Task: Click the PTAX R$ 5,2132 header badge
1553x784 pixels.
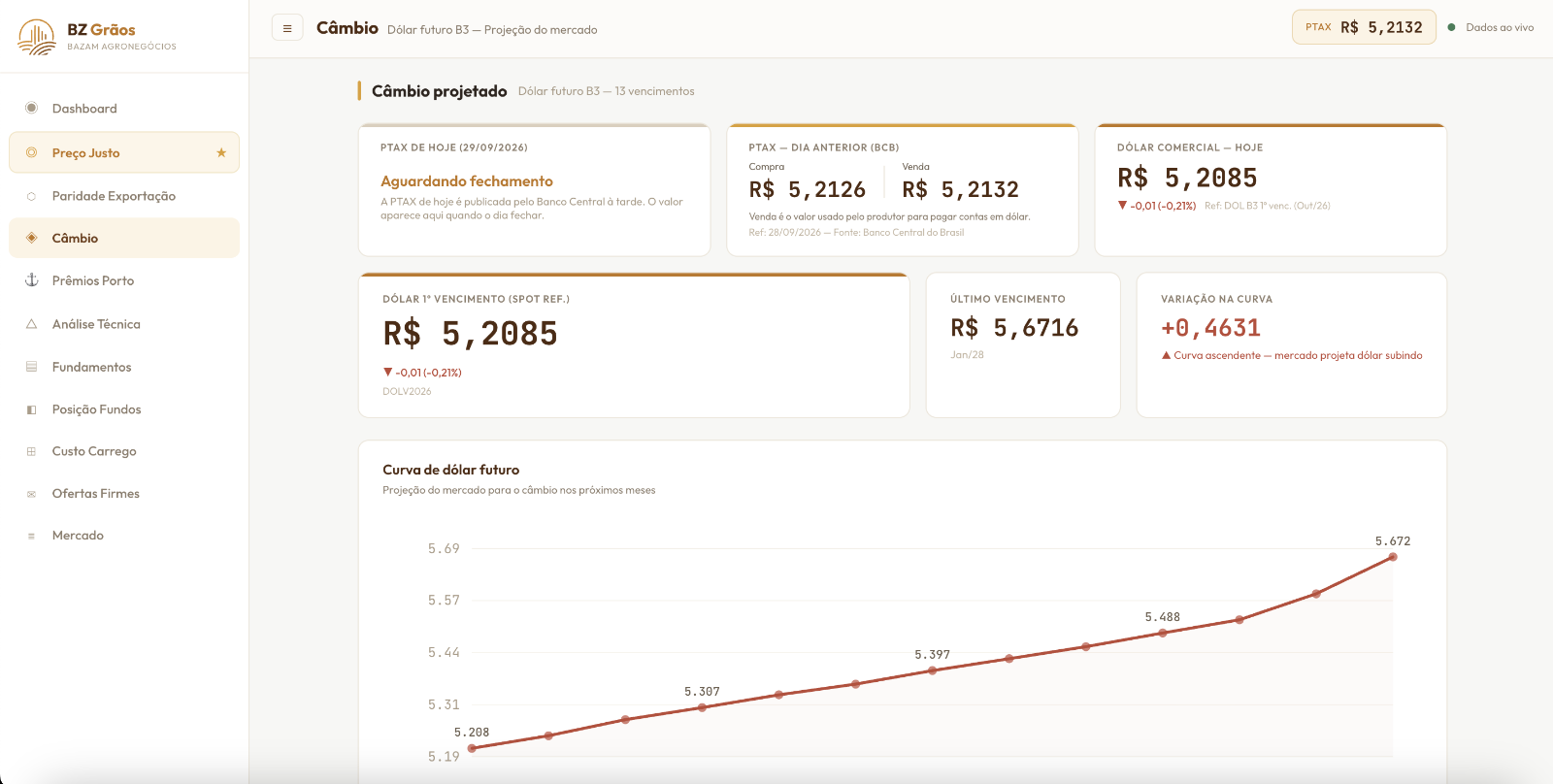Action: [1364, 27]
